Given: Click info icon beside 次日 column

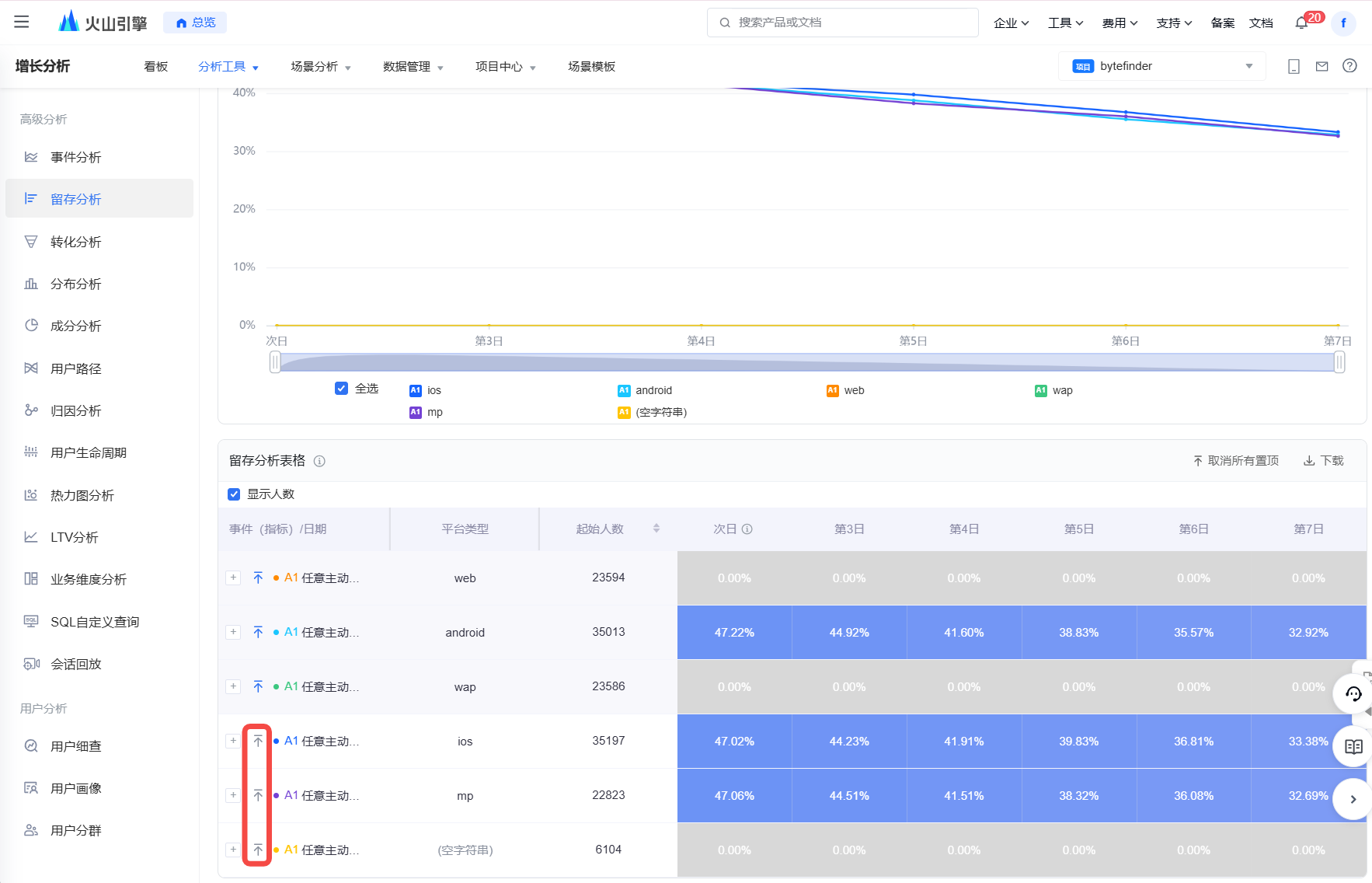Looking at the screenshot, I should (x=747, y=529).
